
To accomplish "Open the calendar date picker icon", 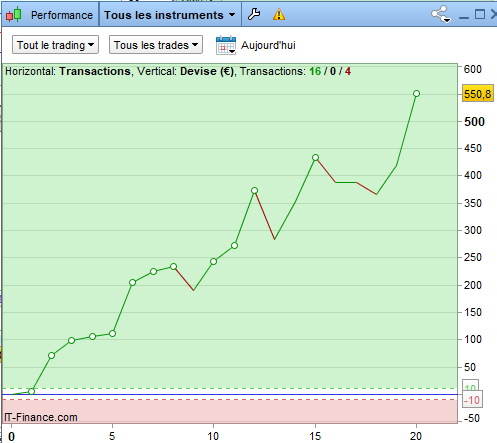I will (x=226, y=45).
